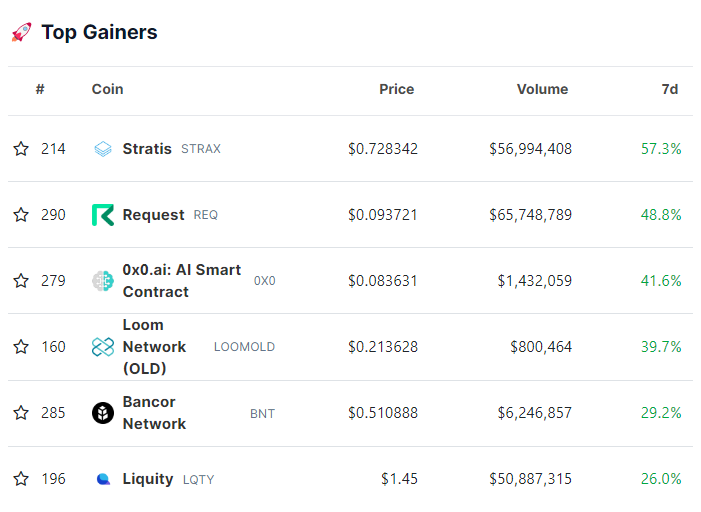Click the Request coin logo icon
Screen dimensions: 701x512
click(103, 215)
